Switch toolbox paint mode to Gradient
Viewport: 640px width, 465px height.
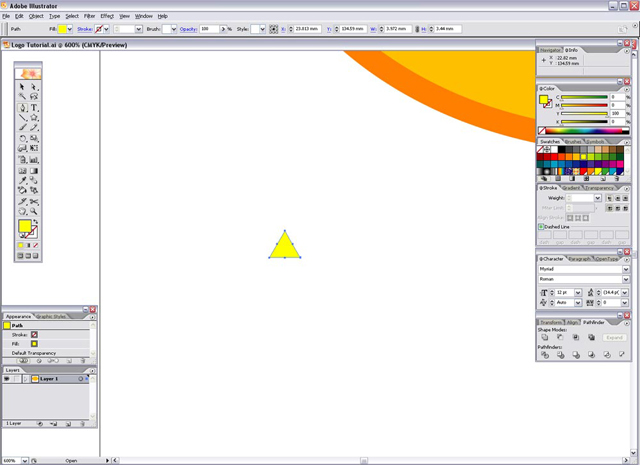point(28,245)
